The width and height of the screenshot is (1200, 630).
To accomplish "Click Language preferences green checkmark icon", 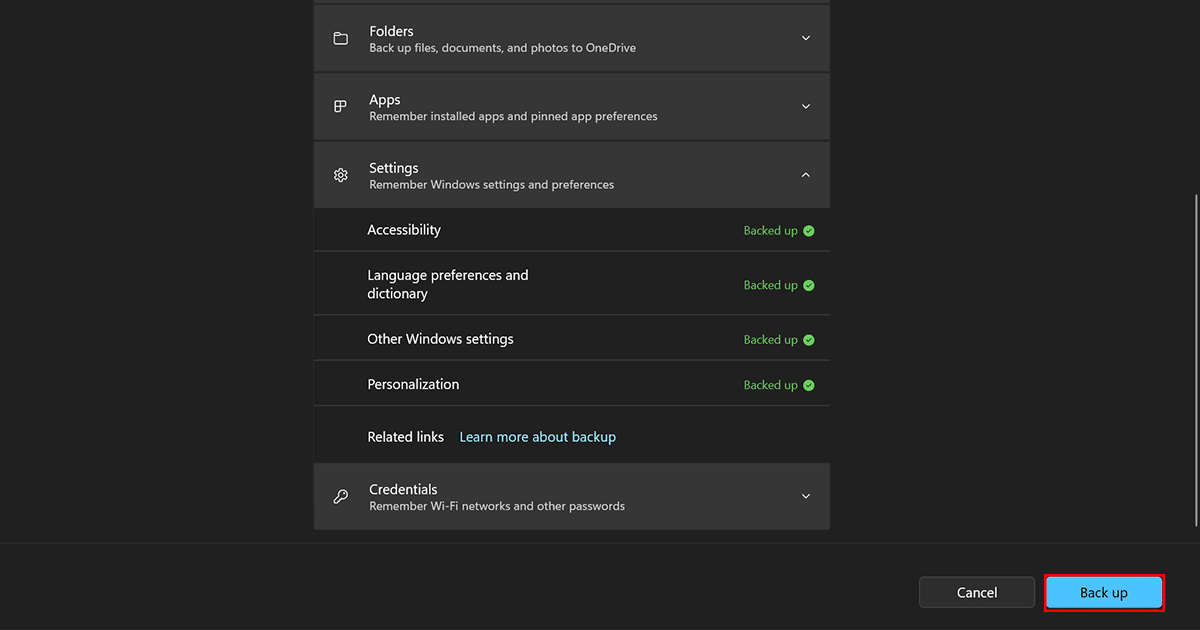I will [x=809, y=285].
